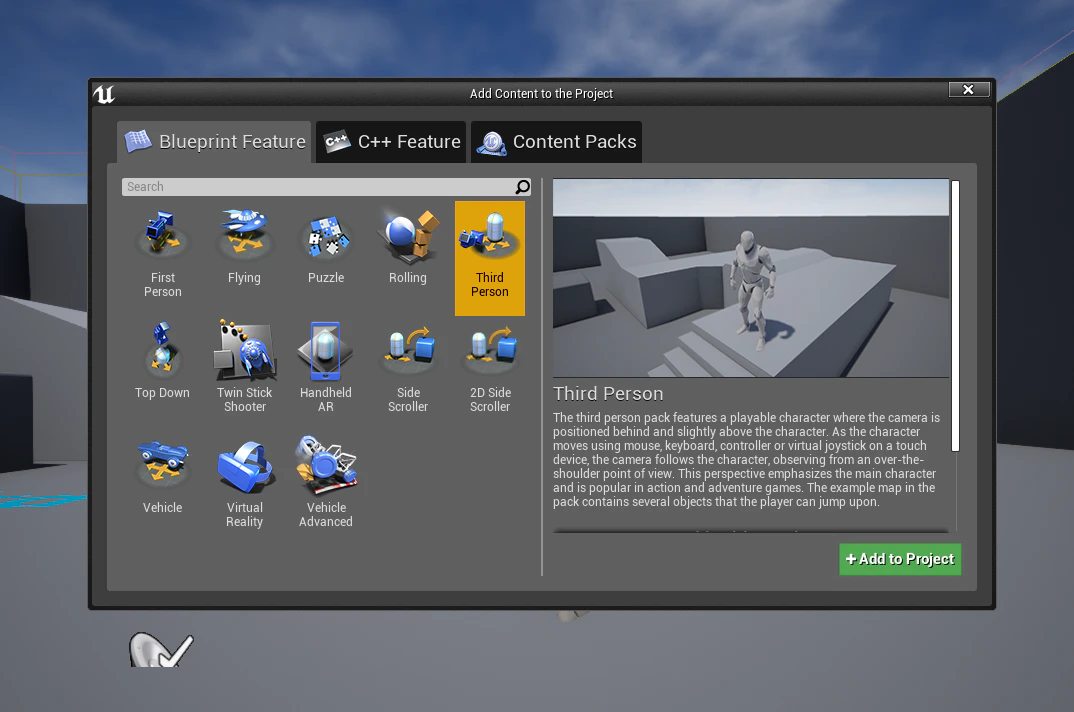Image resolution: width=1074 pixels, height=712 pixels.
Task: Click the Unreal Engine logo icon
Action: [x=104, y=94]
